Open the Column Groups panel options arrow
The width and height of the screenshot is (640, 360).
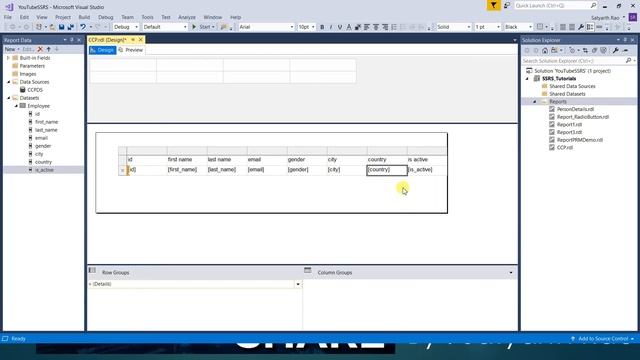[511, 272]
